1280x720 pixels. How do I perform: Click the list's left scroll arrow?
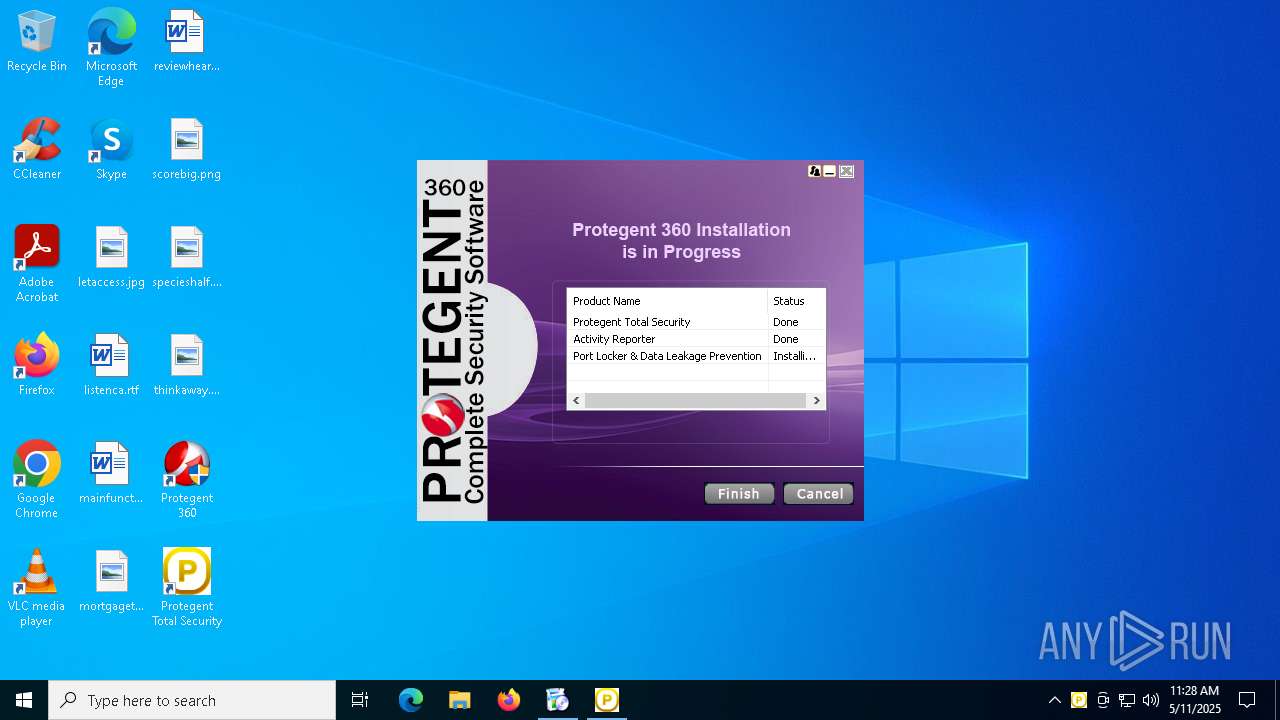(x=576, y=400)
